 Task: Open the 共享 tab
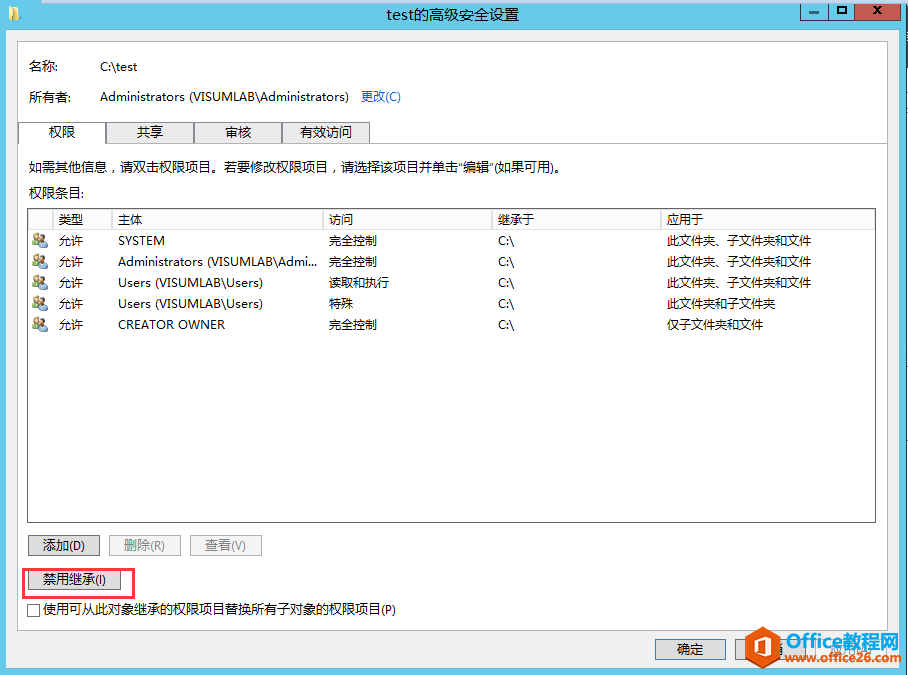coord(150,133)
